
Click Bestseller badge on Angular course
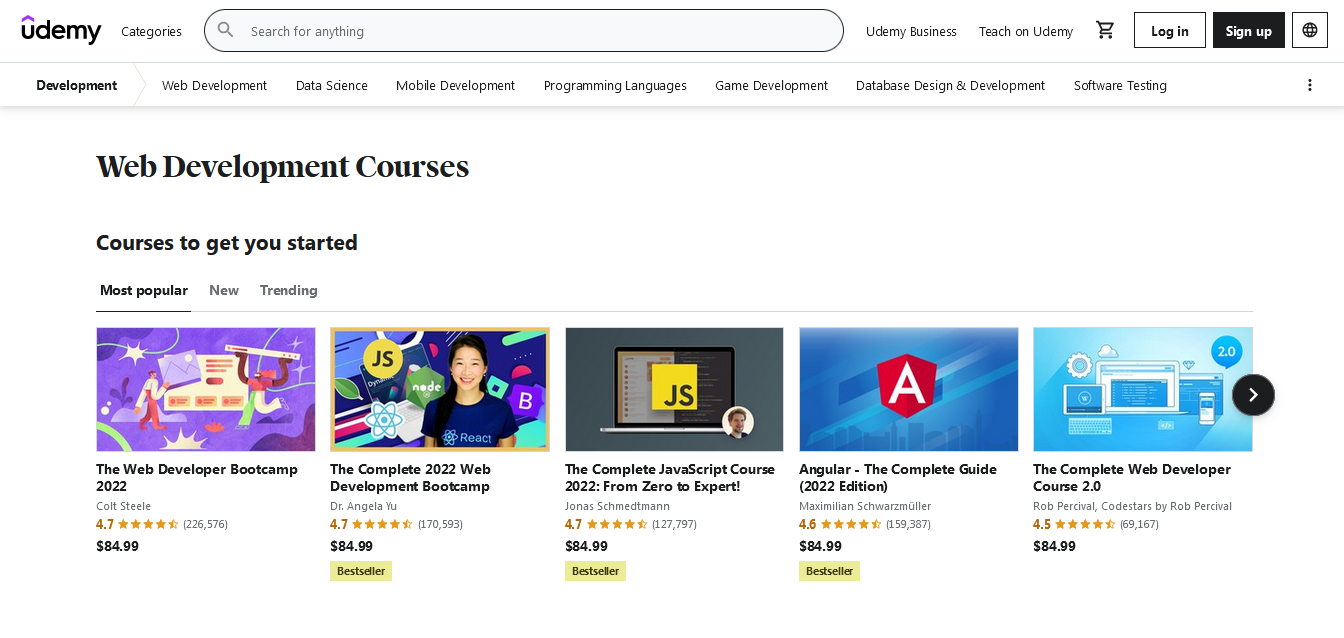[x=829, y=571]
